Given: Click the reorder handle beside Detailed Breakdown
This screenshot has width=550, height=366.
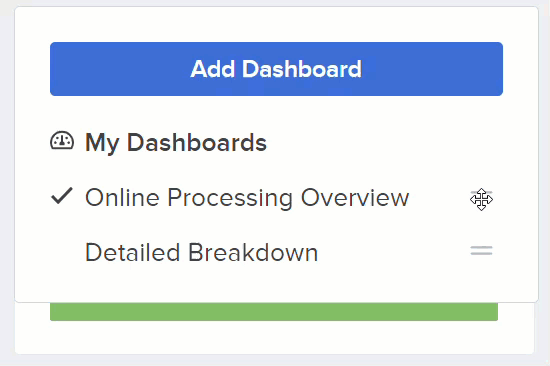Looking at the screenshot, I should pyautogui.click(x=481, y=251).
